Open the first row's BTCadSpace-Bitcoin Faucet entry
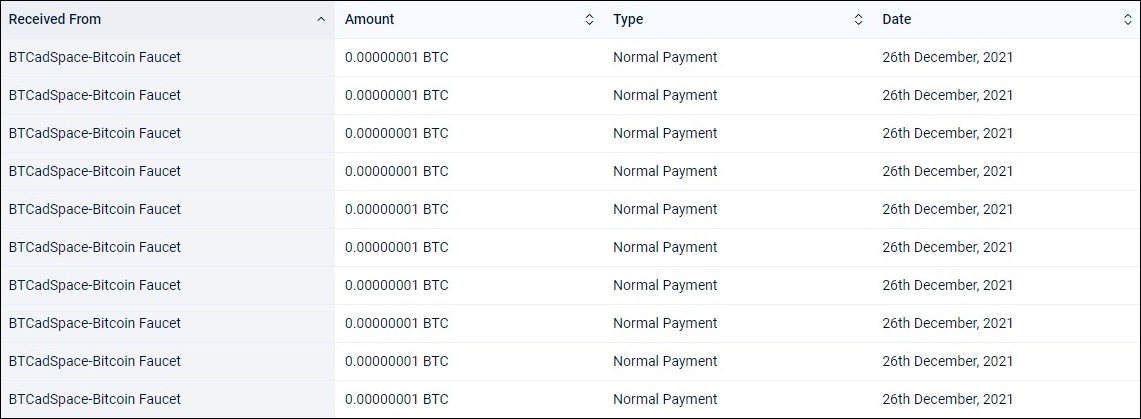Screen dimensions: 1141x419 pyautogui.click(x=95, y=57)
